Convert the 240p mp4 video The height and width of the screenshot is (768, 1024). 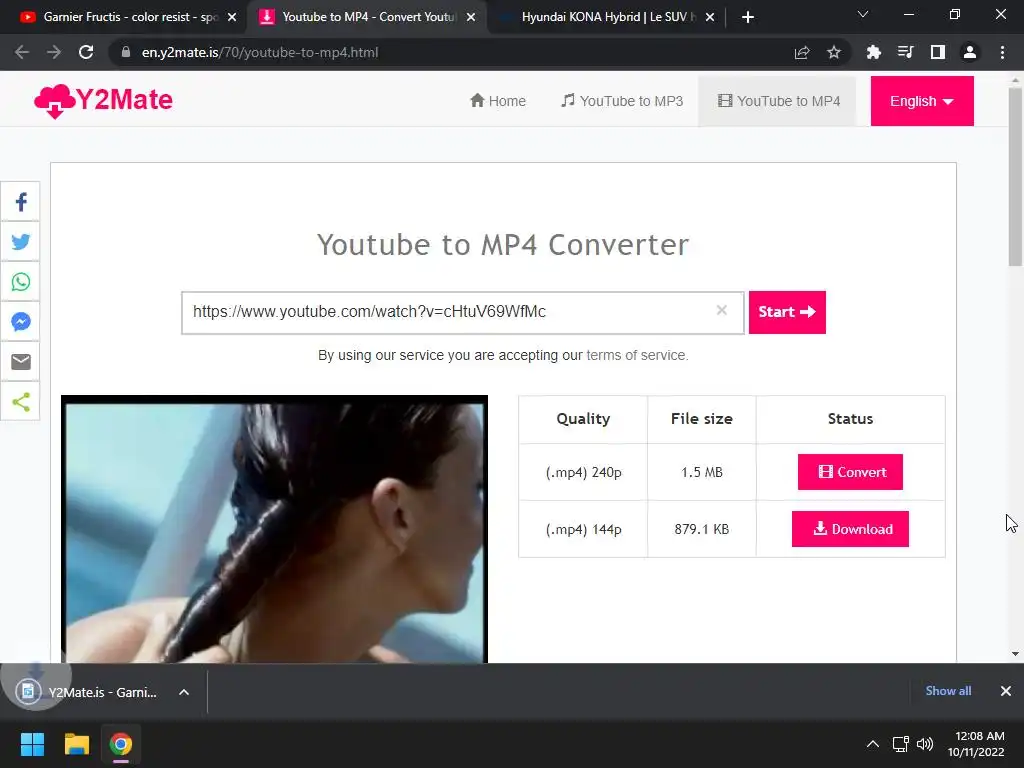tap(850, 472)
